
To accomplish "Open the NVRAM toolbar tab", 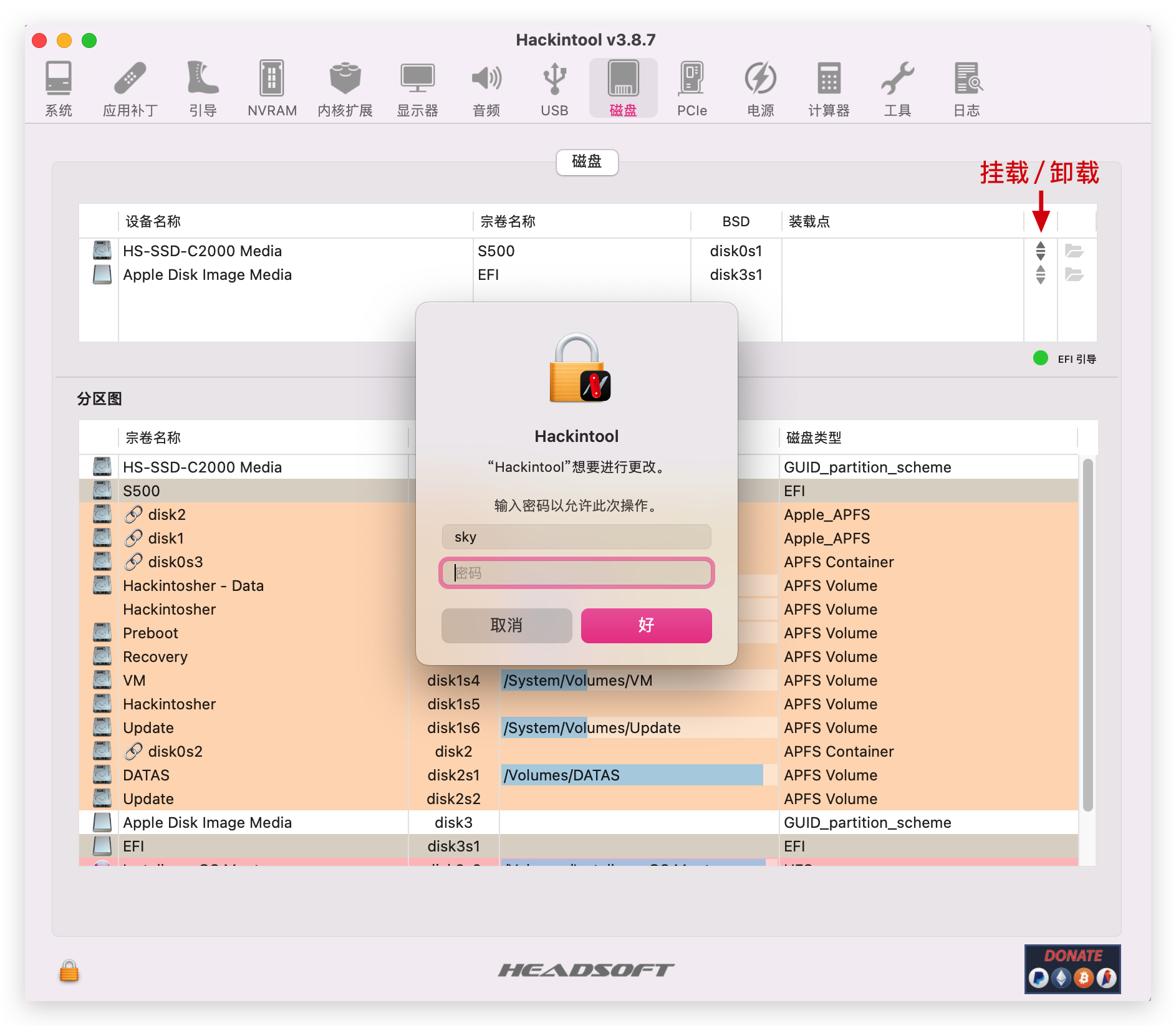I will [x=272, y=89].
